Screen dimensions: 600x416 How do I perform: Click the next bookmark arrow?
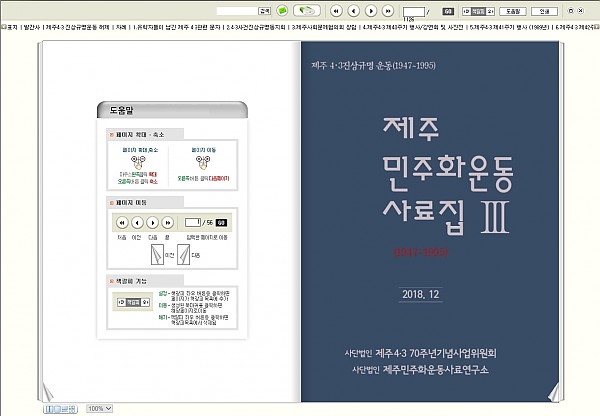[x=491, y=11]
